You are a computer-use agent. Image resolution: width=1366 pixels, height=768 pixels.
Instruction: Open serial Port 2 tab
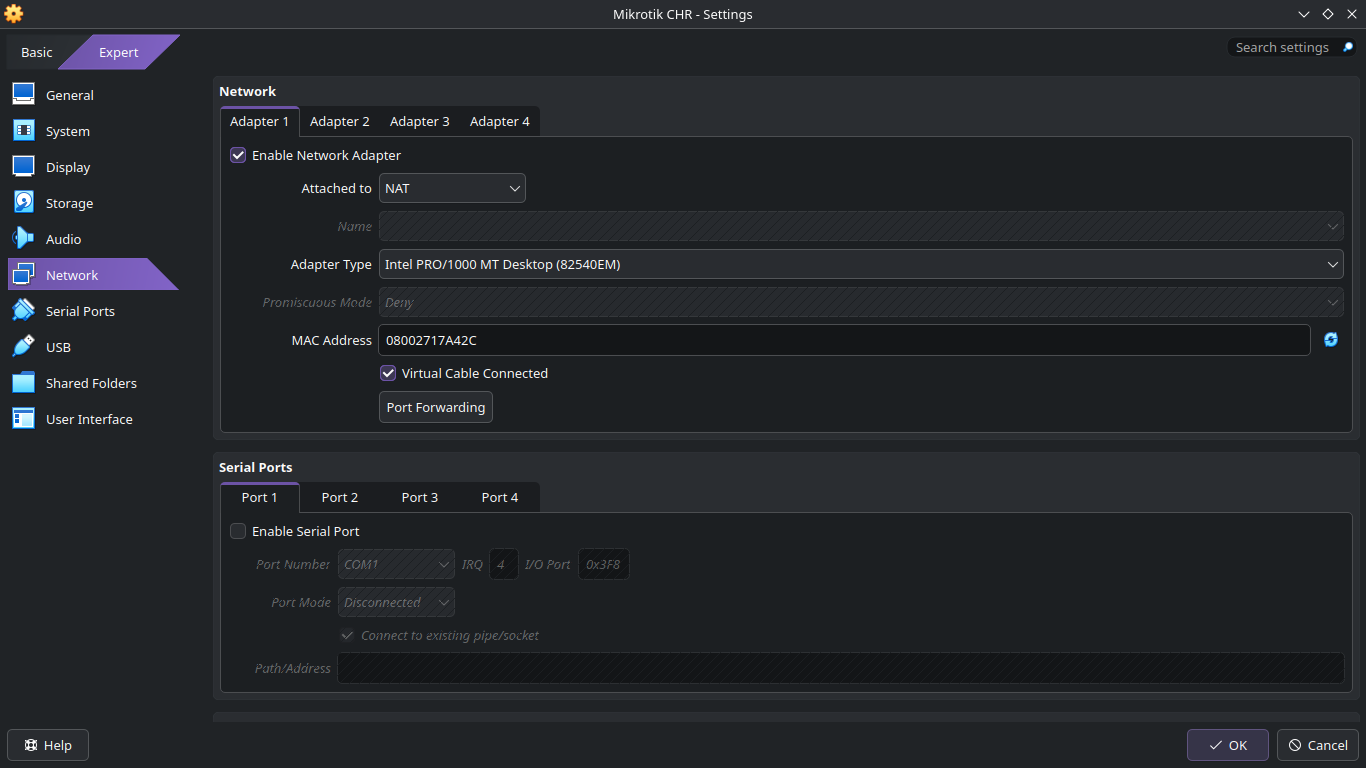tap(340, 497)
